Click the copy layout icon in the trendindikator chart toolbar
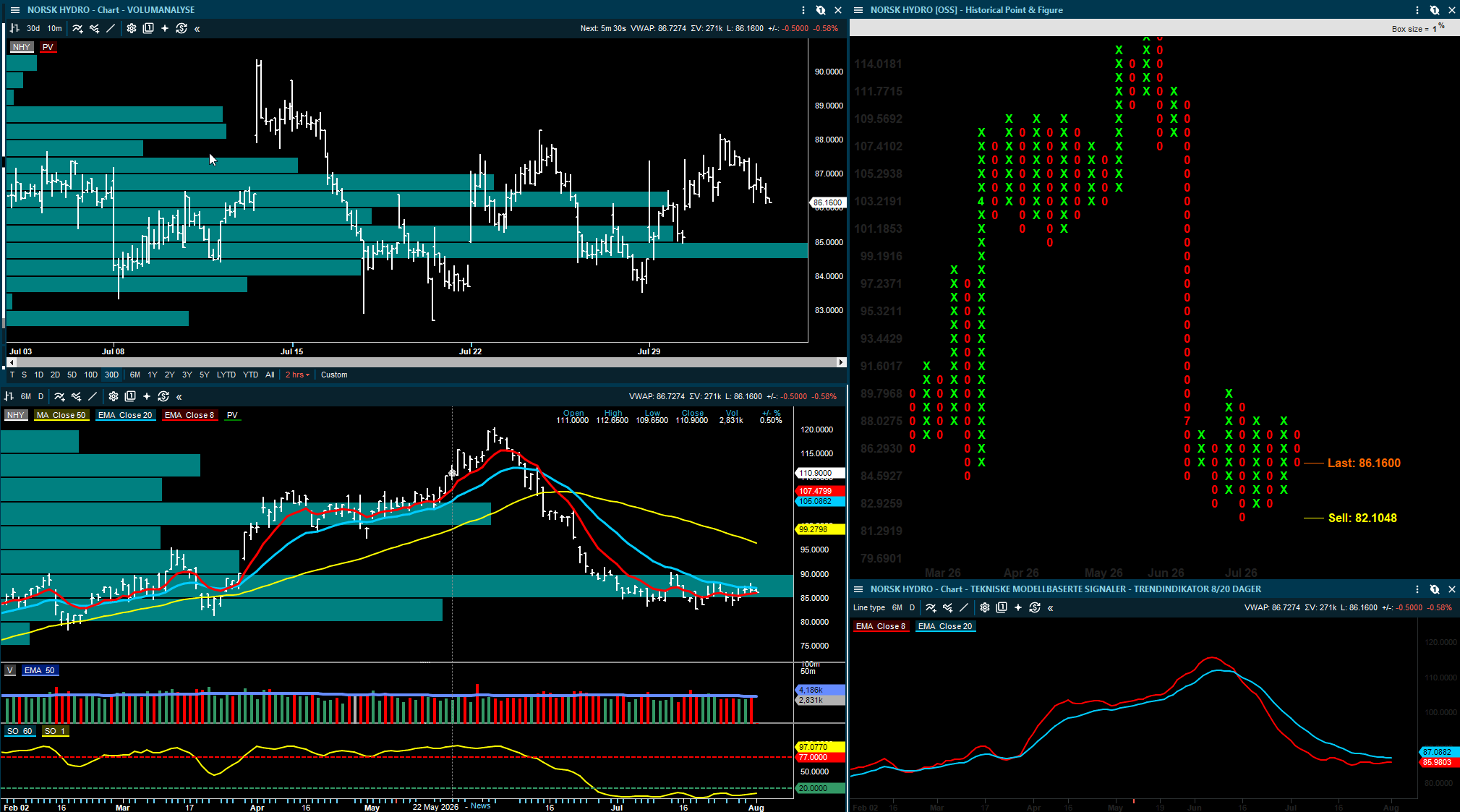This screenshot has height=812, width=1460. click(x=1002, y=607)
